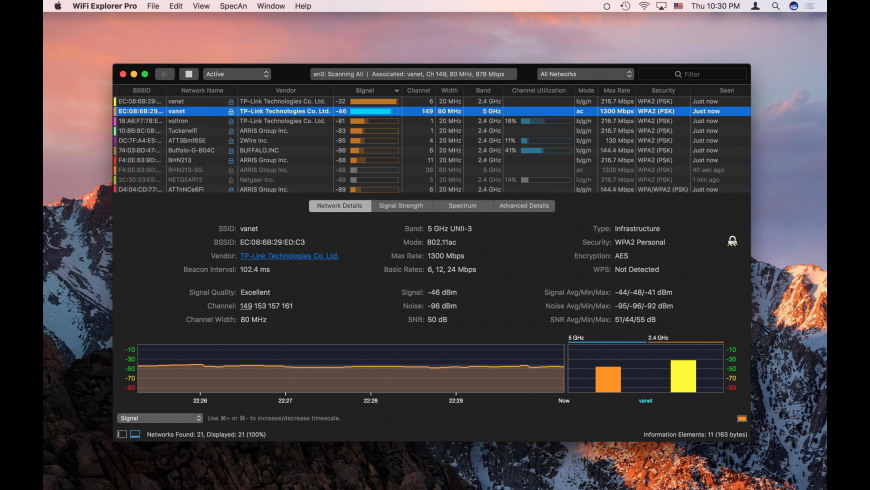Viewport: 870px width, 490px height.
Task: Toggle the blue details pane icon
Action: (135, 435)
